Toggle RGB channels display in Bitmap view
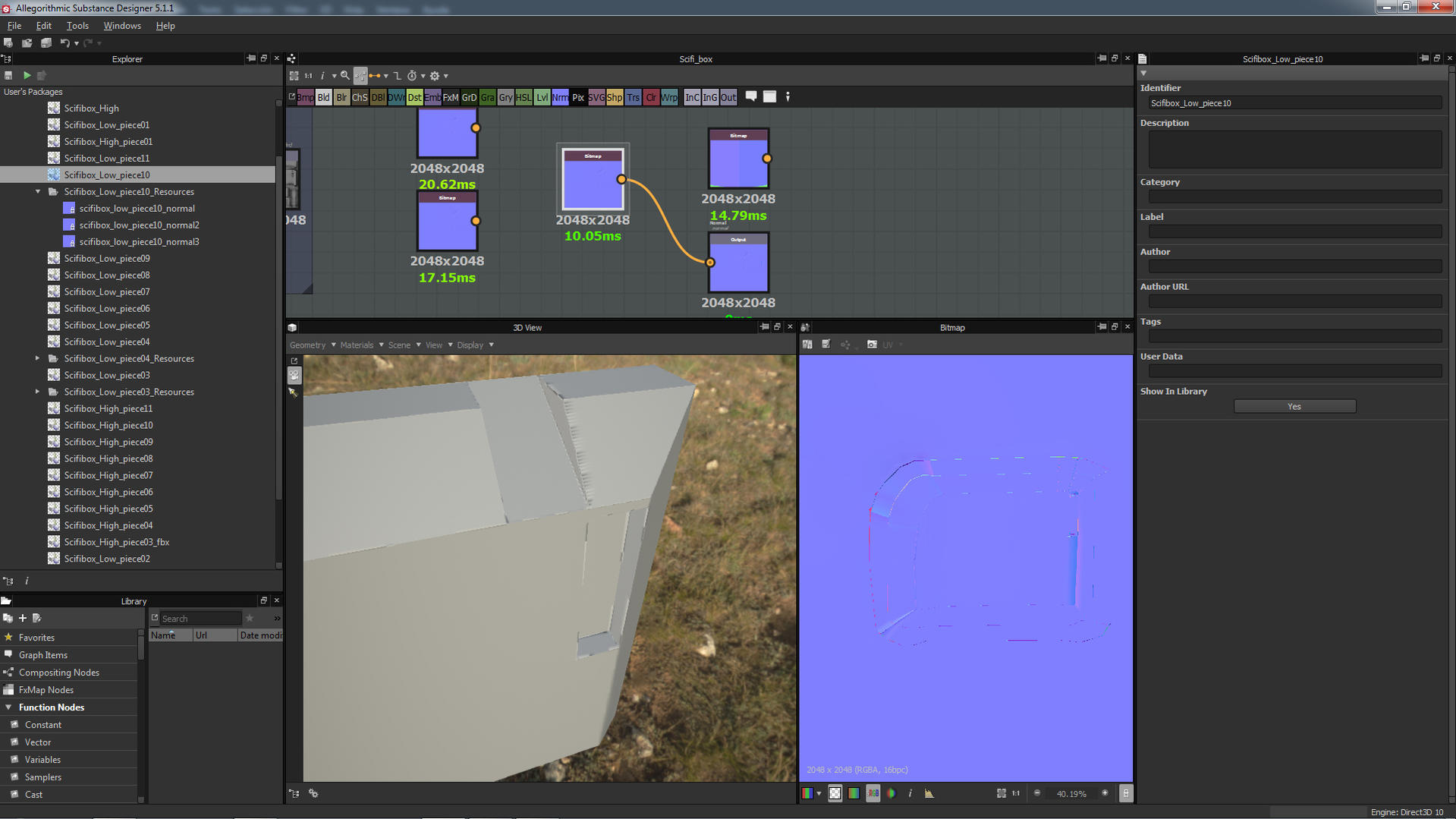Viewport: 1456px width, 819px height. point(807,792)
